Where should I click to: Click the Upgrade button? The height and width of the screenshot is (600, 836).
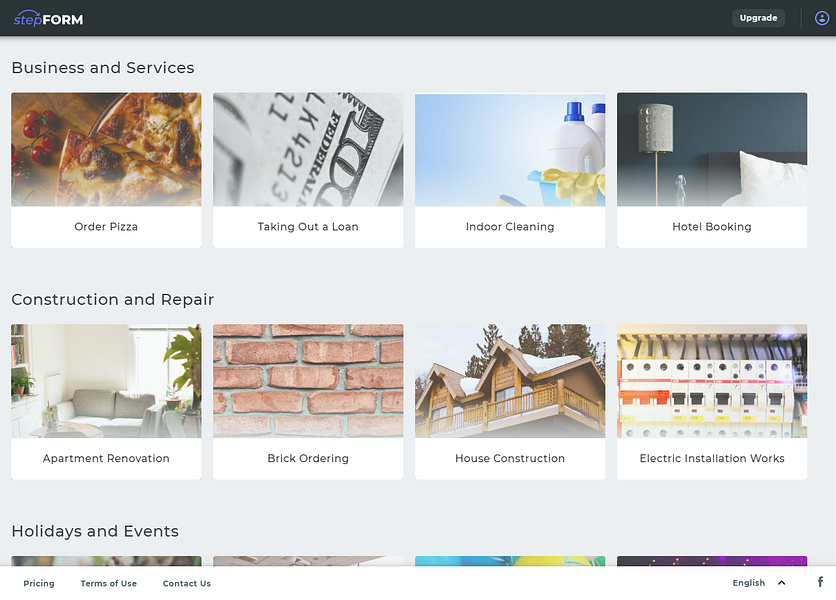(x=758, y=18)
